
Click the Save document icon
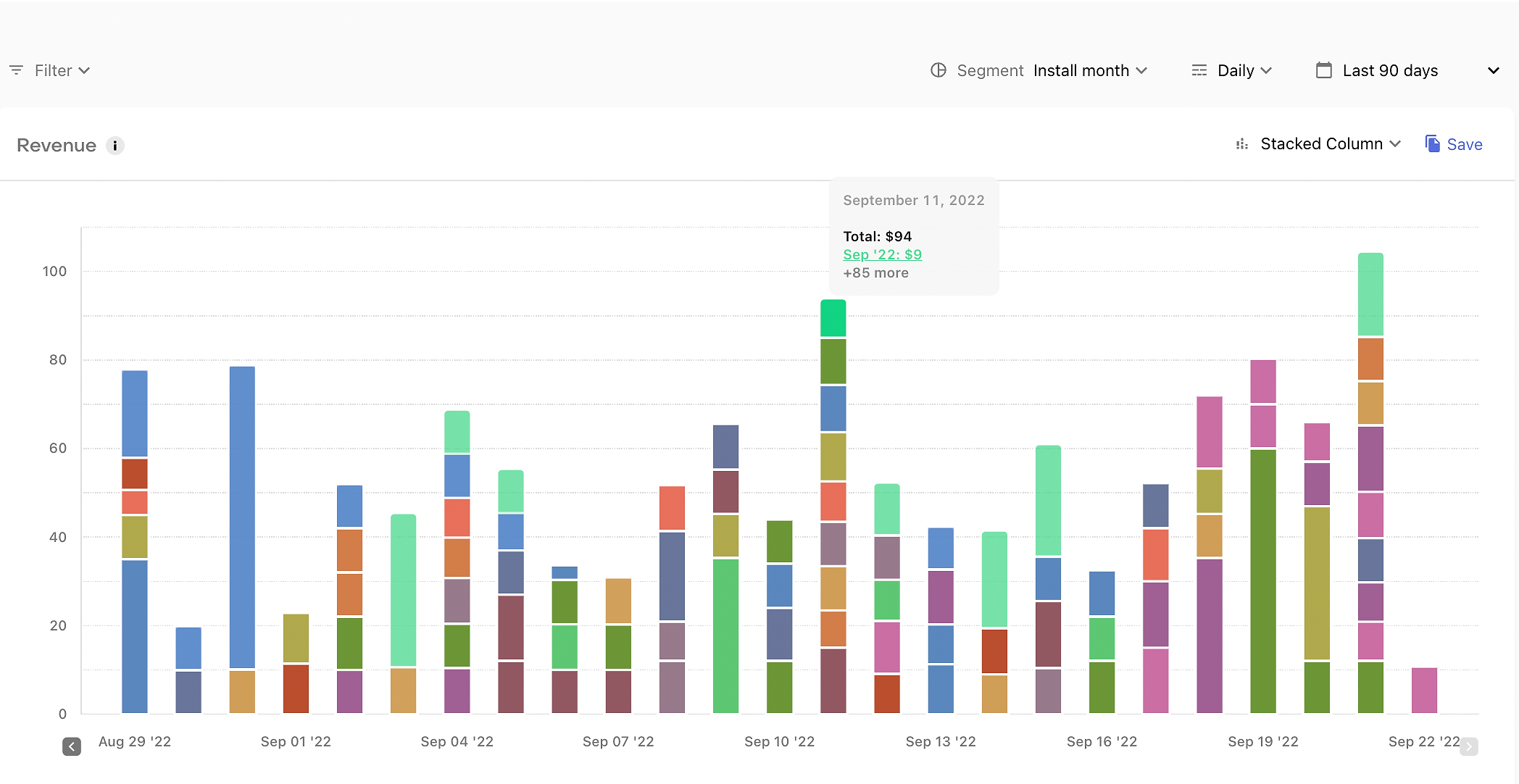click(x=1433, y=143)
